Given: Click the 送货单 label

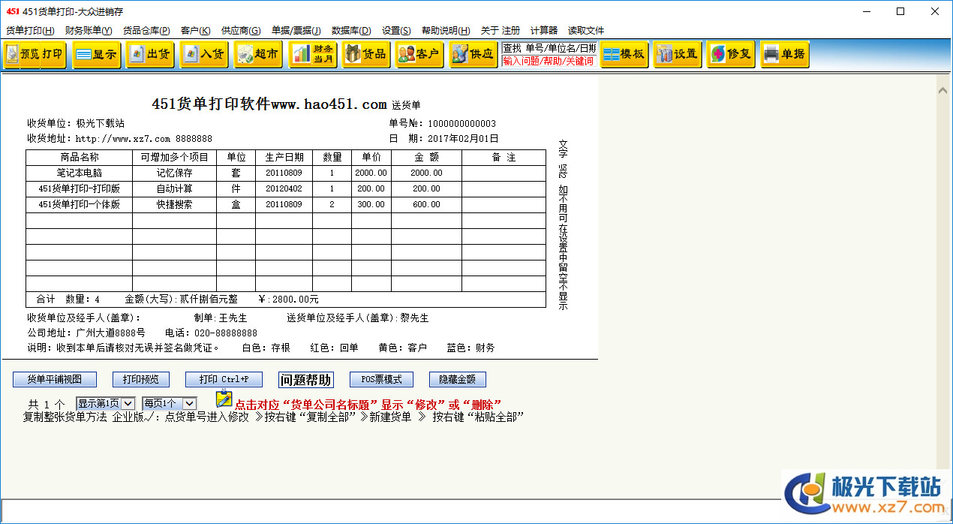Looking at the screenshot, I should pyautogui.click(x=406, y=105).
